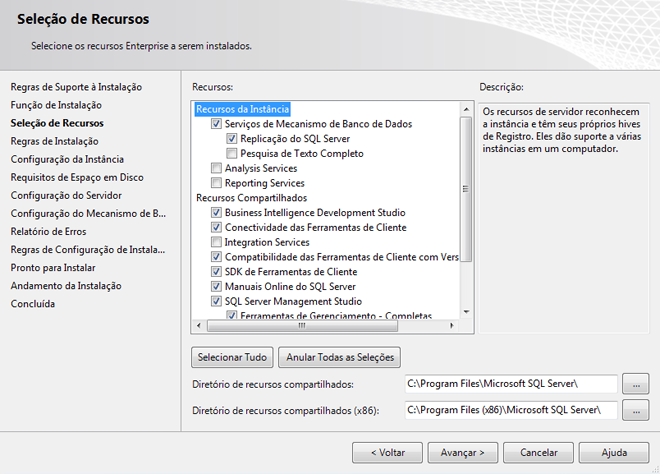Select the Recursos Compartilhados tree node
660x474 pixels.
(251, 198)
